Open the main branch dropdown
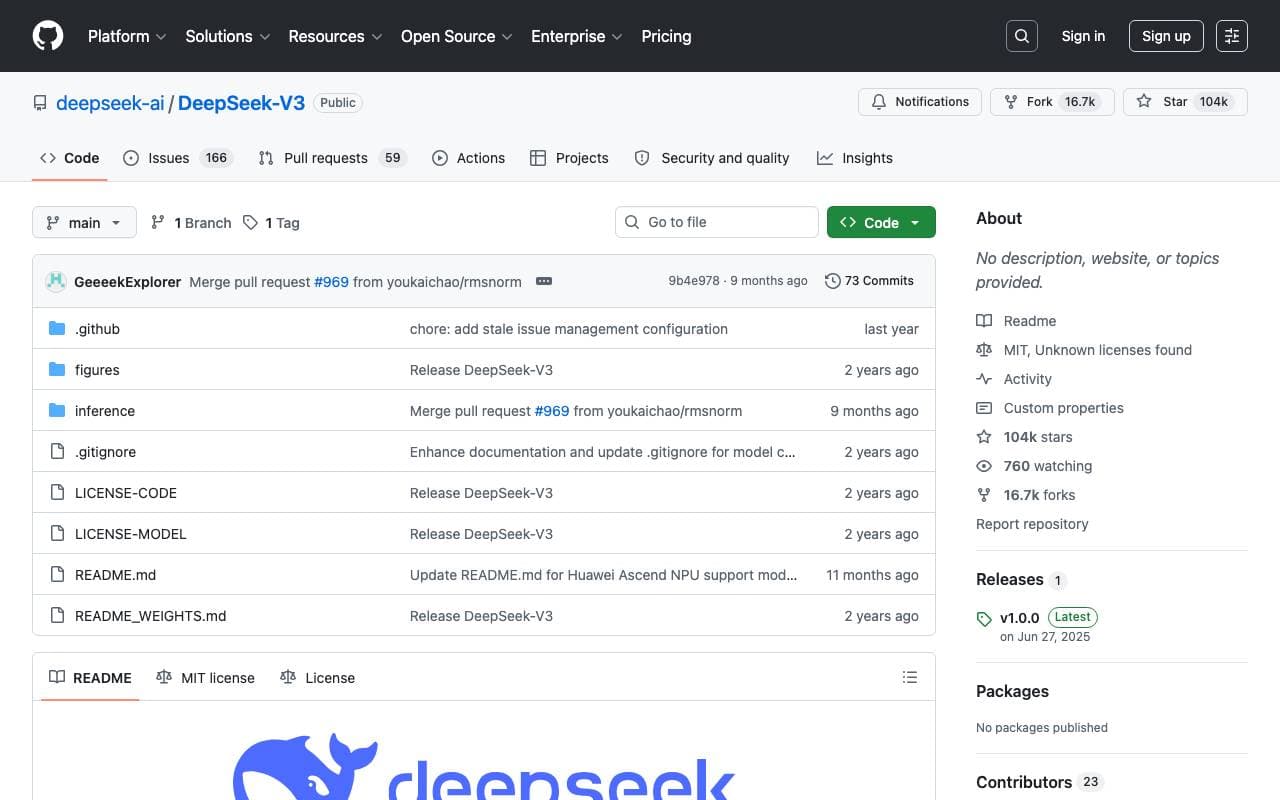The image size is (1280, 800). click(84, 222)
